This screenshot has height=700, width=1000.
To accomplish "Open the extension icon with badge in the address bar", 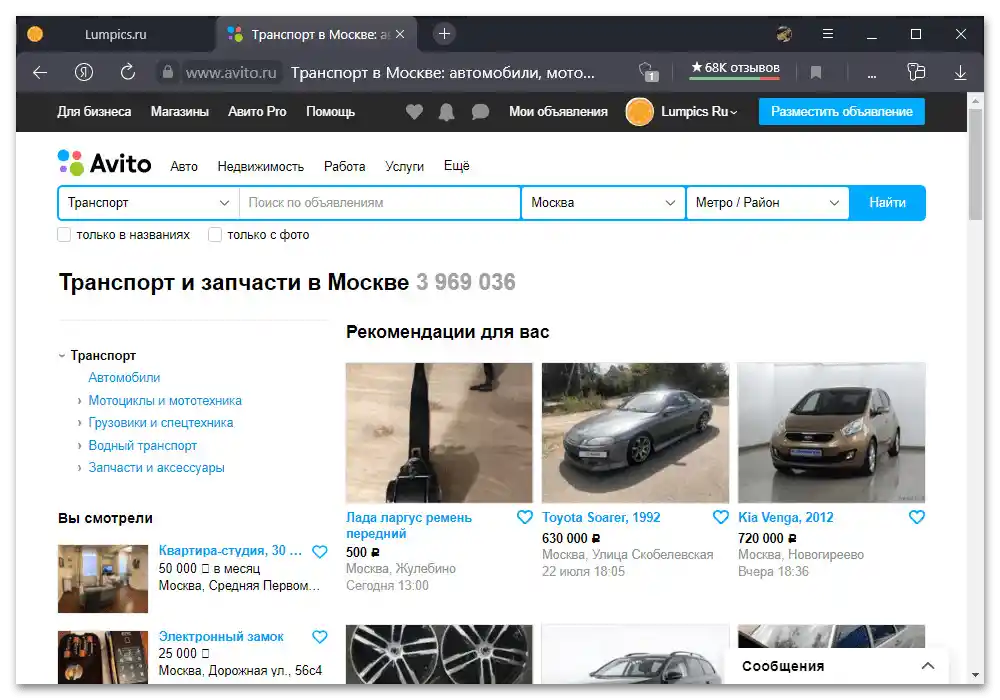I will 648,72.
